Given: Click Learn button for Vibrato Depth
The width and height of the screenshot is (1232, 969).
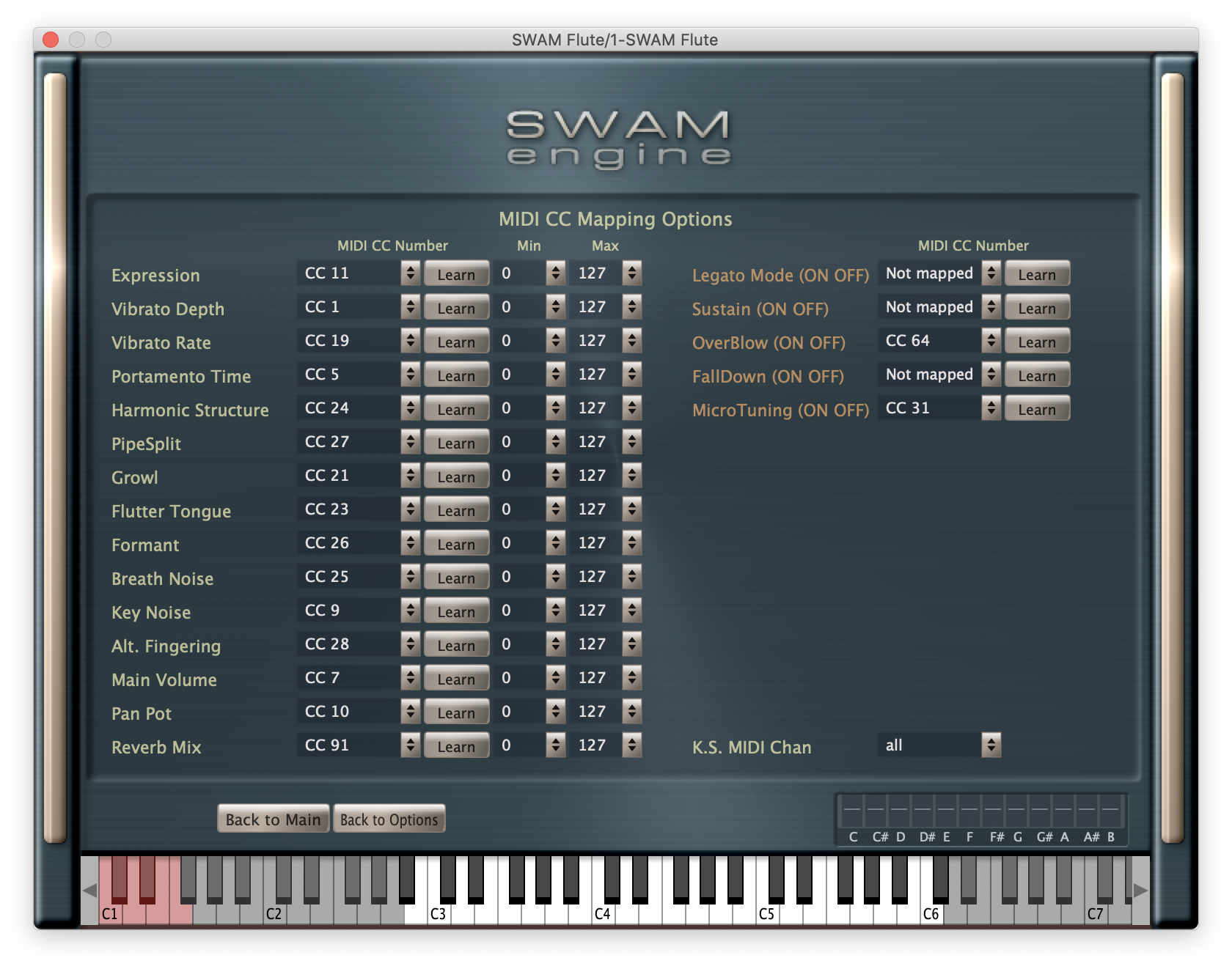Looking at the screenshot, I should (x=456, y=308).
